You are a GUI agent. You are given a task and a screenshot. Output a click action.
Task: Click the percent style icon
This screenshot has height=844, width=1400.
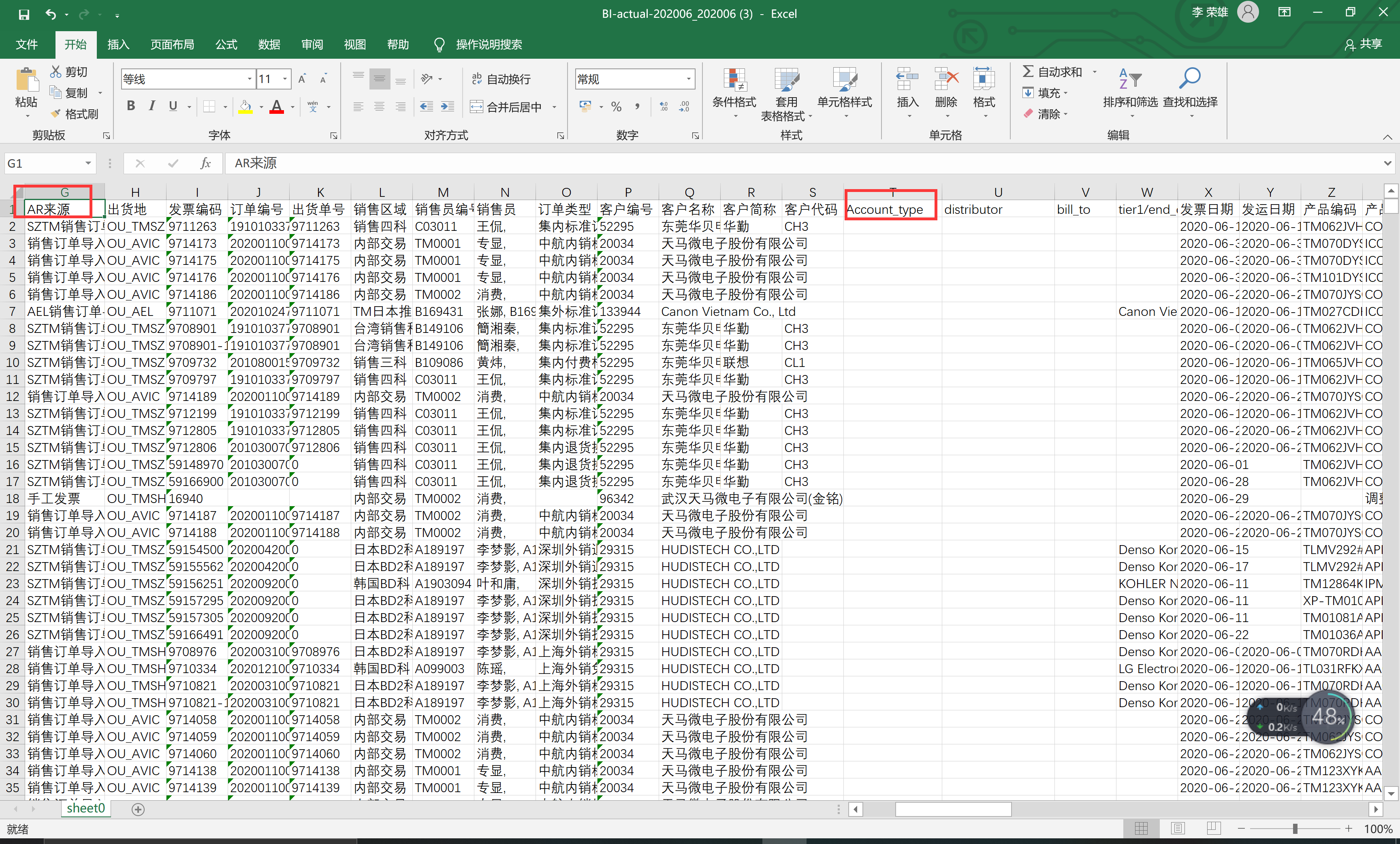pos(617,106)
